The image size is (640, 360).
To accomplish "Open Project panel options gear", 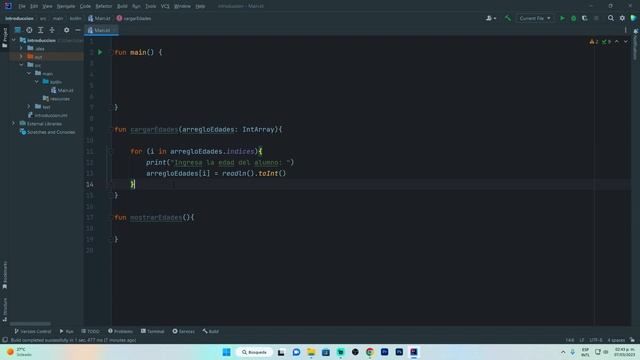I will coord(67,30).
